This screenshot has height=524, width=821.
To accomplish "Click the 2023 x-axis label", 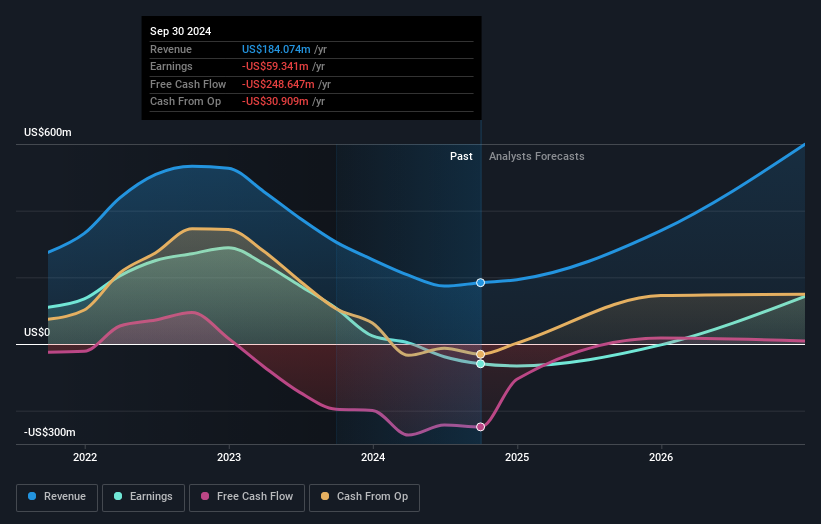I will click(x=229, y=458).
